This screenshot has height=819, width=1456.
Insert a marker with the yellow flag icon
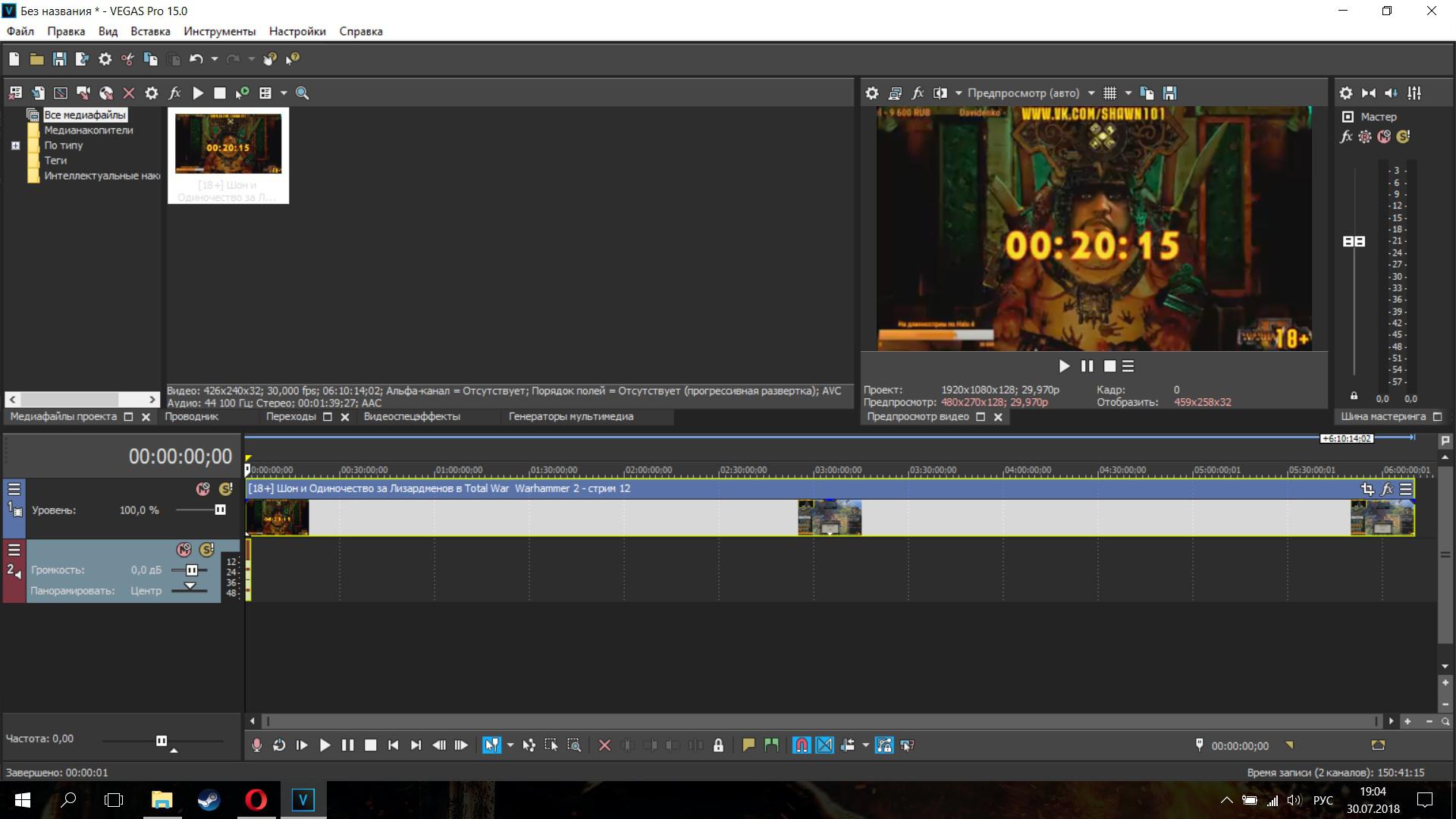pyautogui.click(x=748, y=745)
